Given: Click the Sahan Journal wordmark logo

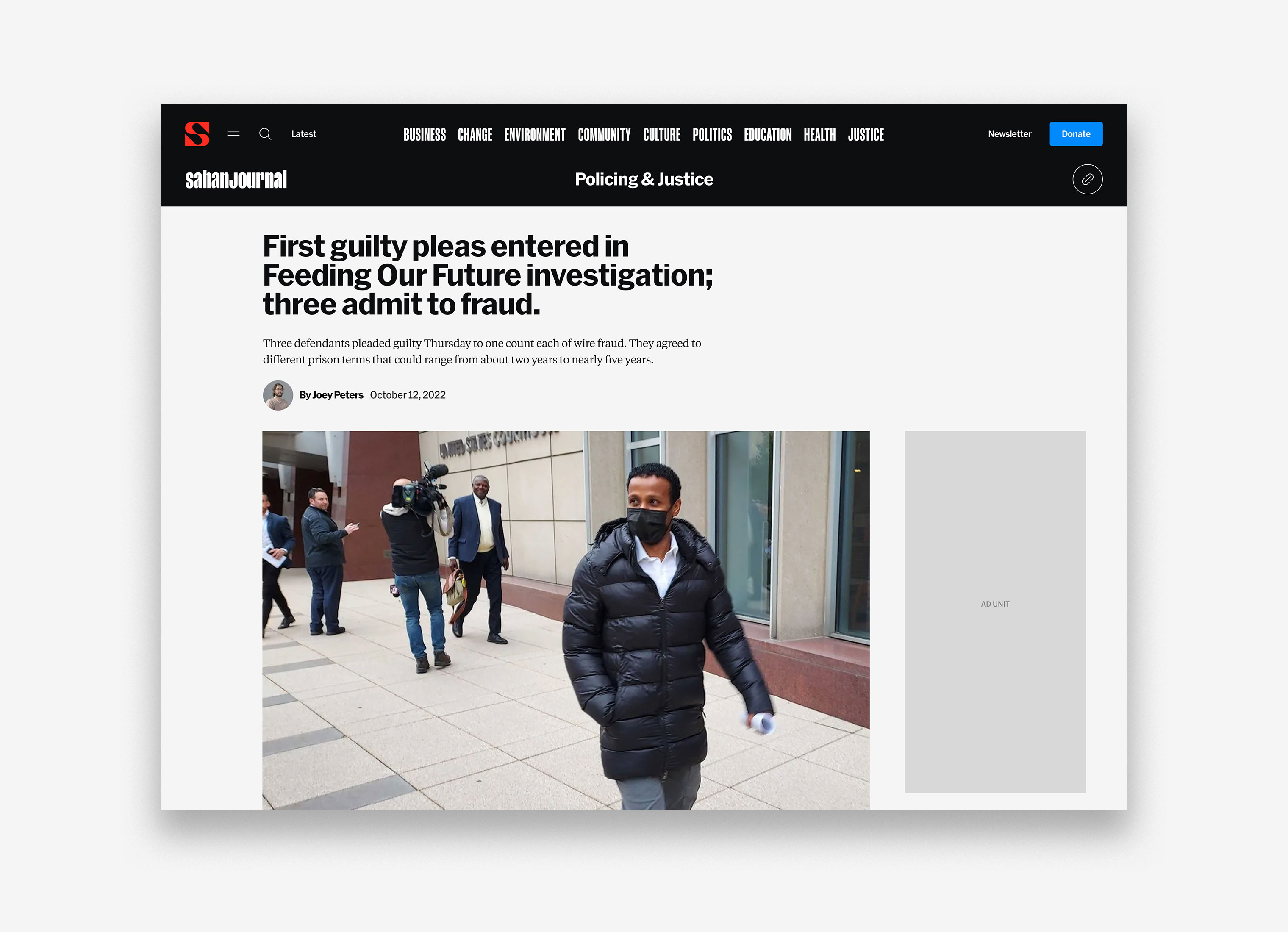Looking at the screenshot, I should pos(236,180).
